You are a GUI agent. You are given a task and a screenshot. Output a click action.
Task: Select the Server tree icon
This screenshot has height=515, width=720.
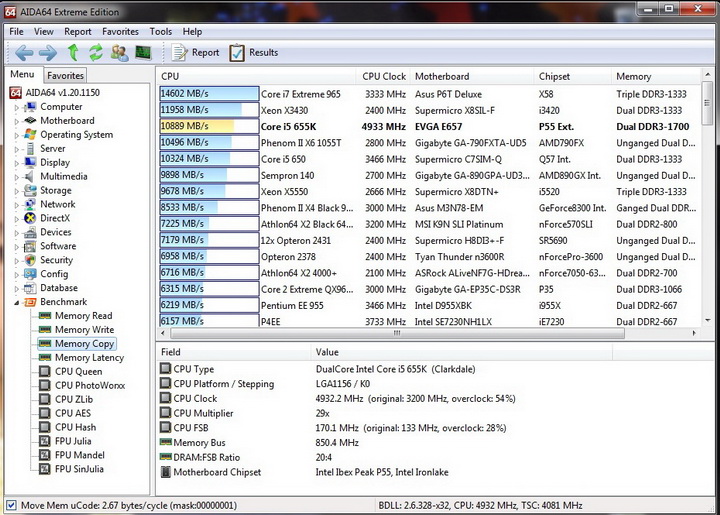coord(30,149)
